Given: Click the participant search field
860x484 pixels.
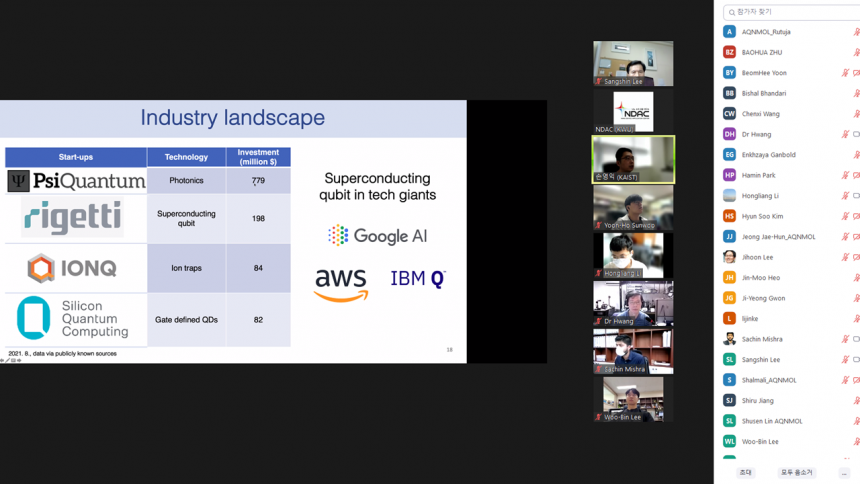Looking at the screenshot, I should point(791,12).
